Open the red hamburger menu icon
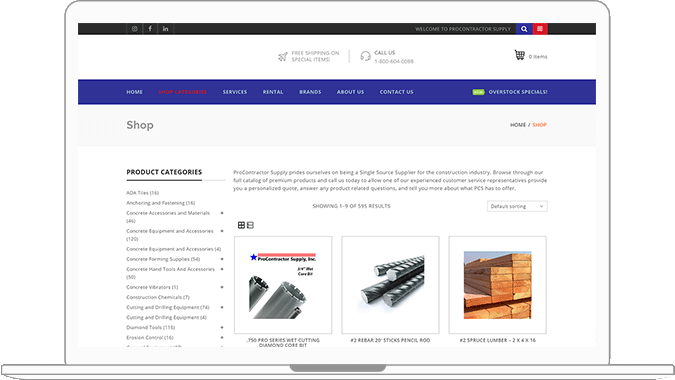This screenshot has width=675, height=380. pyautogui.click(x=540, y=29)
